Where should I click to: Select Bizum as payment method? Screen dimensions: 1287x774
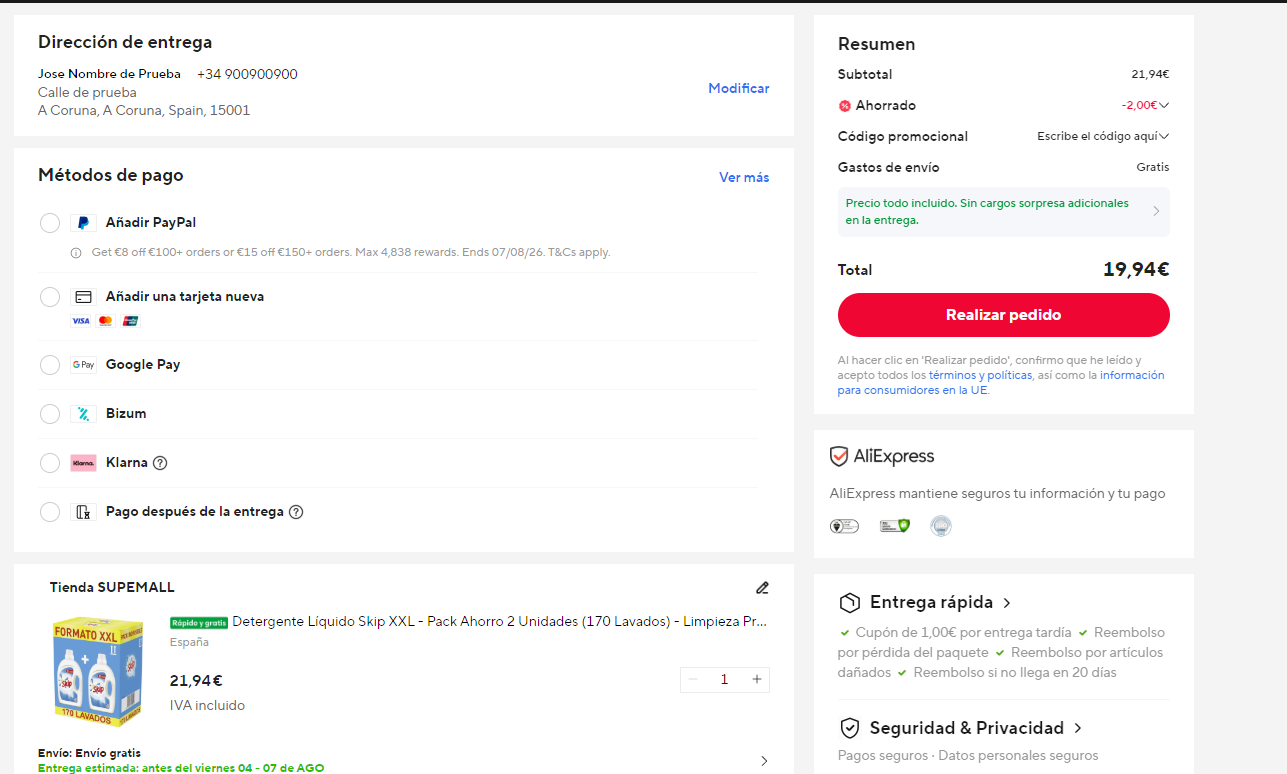point(50,414)
